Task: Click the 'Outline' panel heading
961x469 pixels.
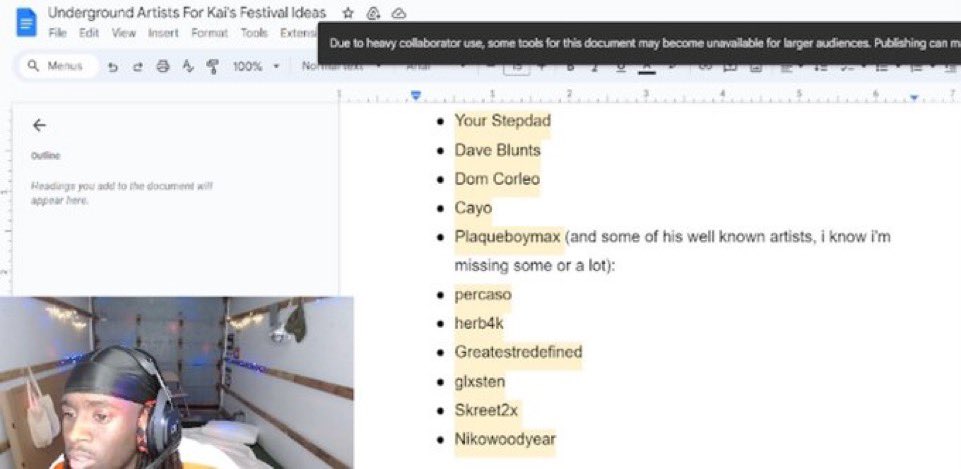Action: click(x=46, y=156)
